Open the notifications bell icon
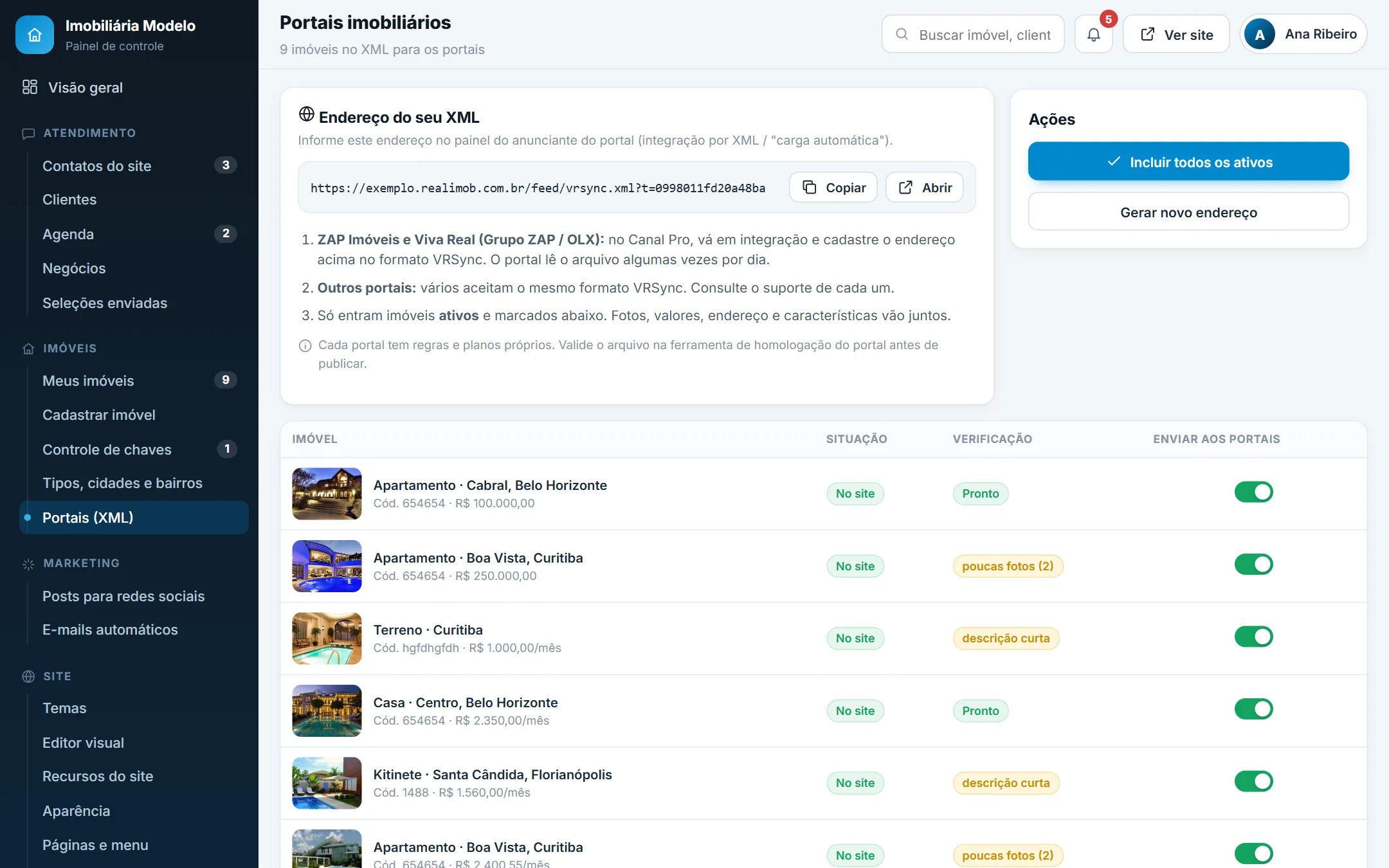 click(1093, 35)
